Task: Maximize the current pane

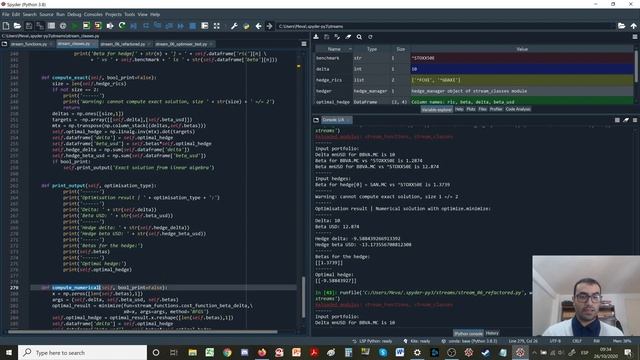Action: (204, 26)
